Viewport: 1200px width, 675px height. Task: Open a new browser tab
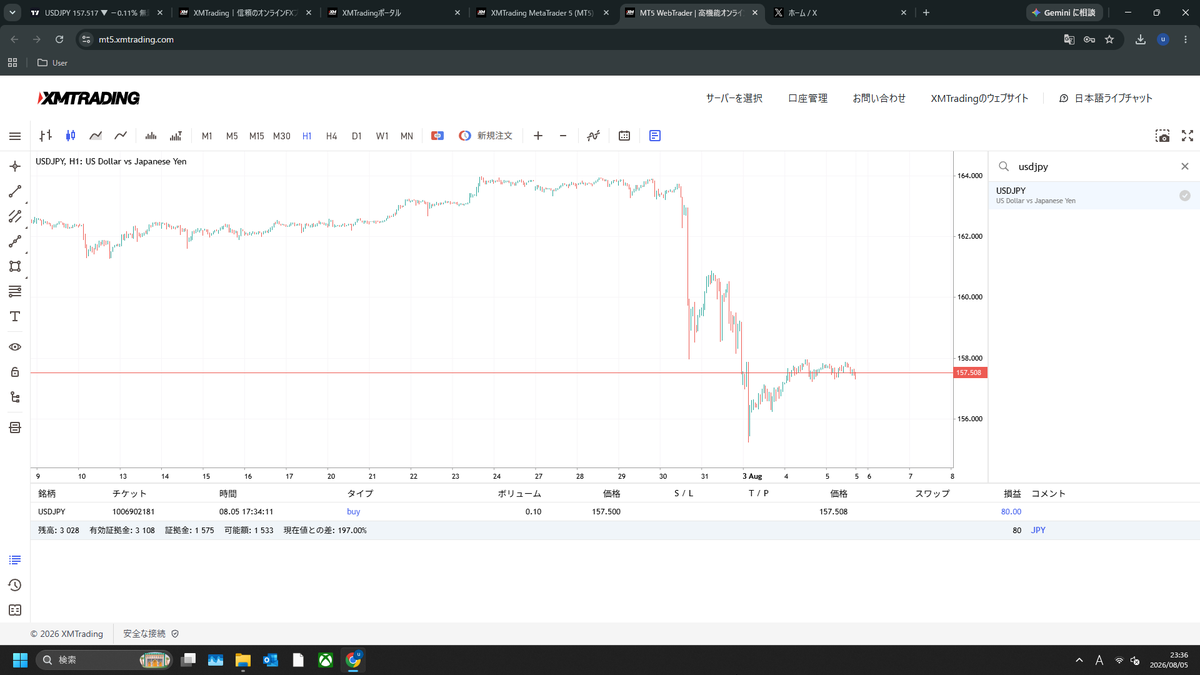click(926, 13)
